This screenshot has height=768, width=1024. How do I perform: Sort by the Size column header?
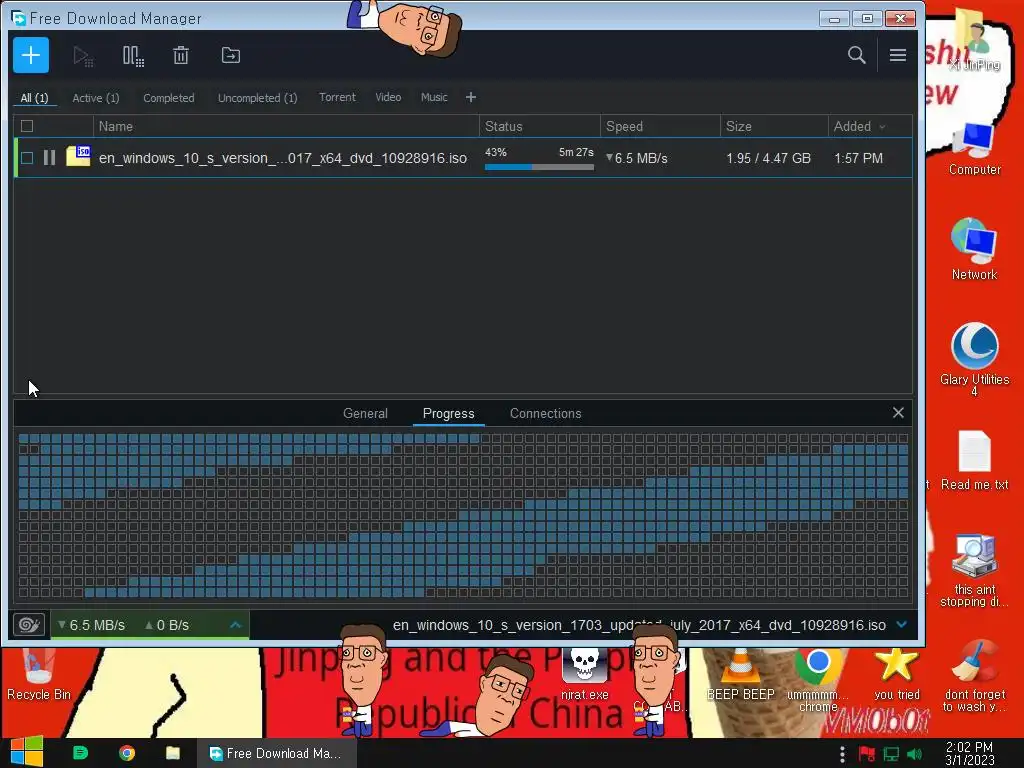point(774,127)
